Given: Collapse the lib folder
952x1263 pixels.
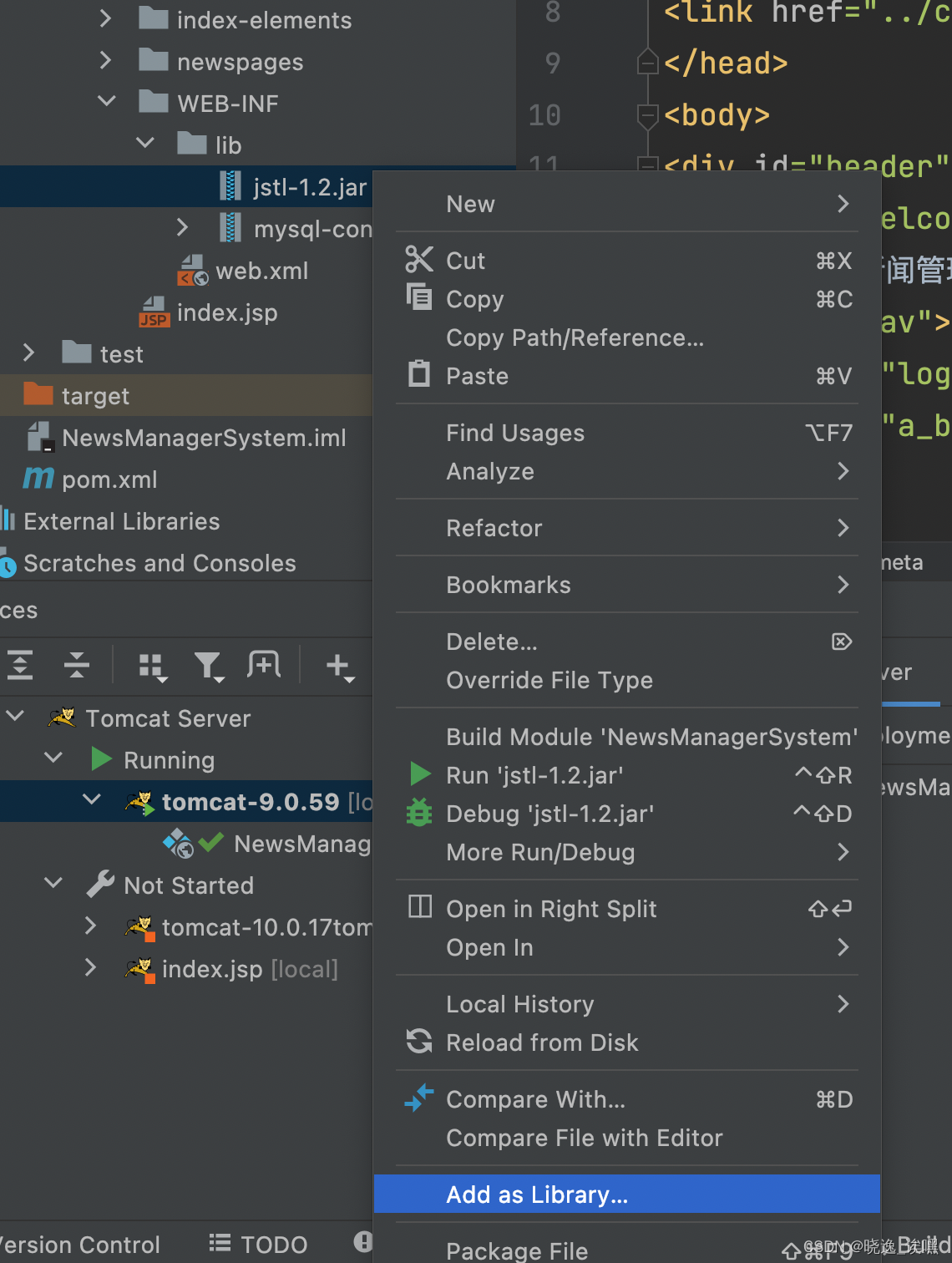Looking at the screenshot, I should (x=145, y=143).
